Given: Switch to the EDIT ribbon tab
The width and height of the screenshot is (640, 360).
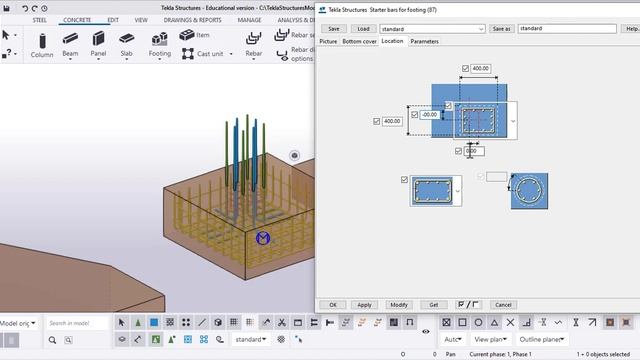Looking at the screenshot, I should 113,20.
